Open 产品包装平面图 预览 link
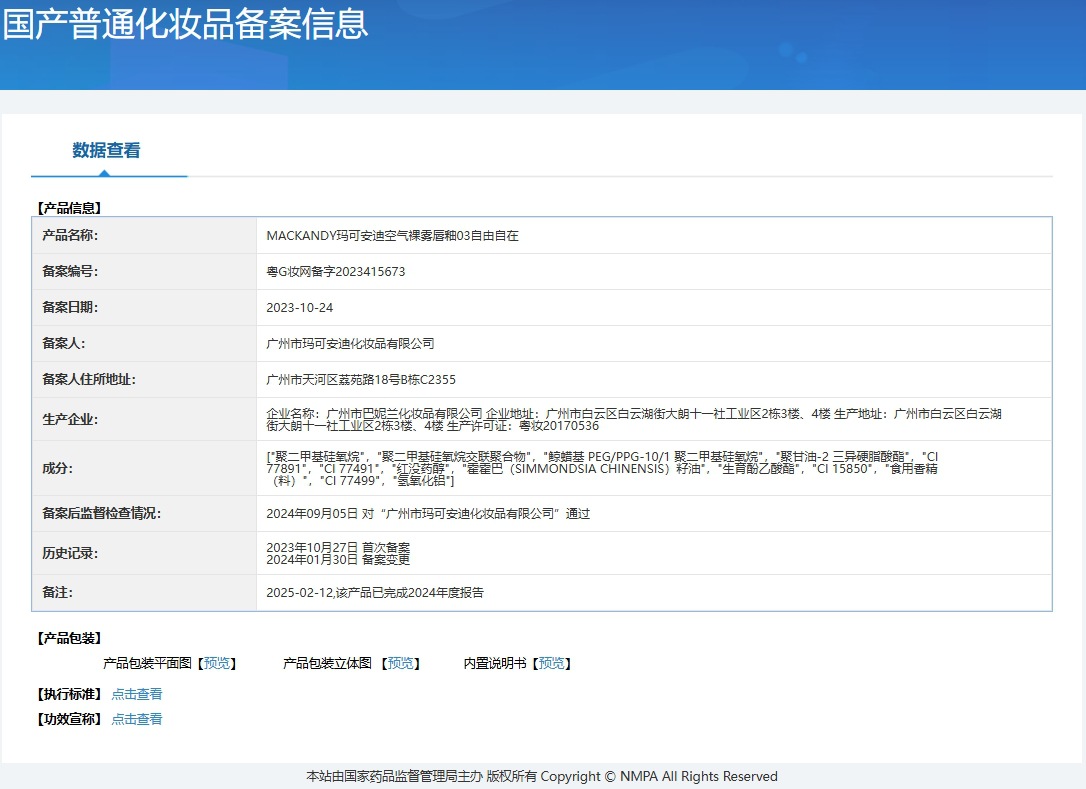The width and height of the screenshot is (1086, 789). (x=217, y=663)
